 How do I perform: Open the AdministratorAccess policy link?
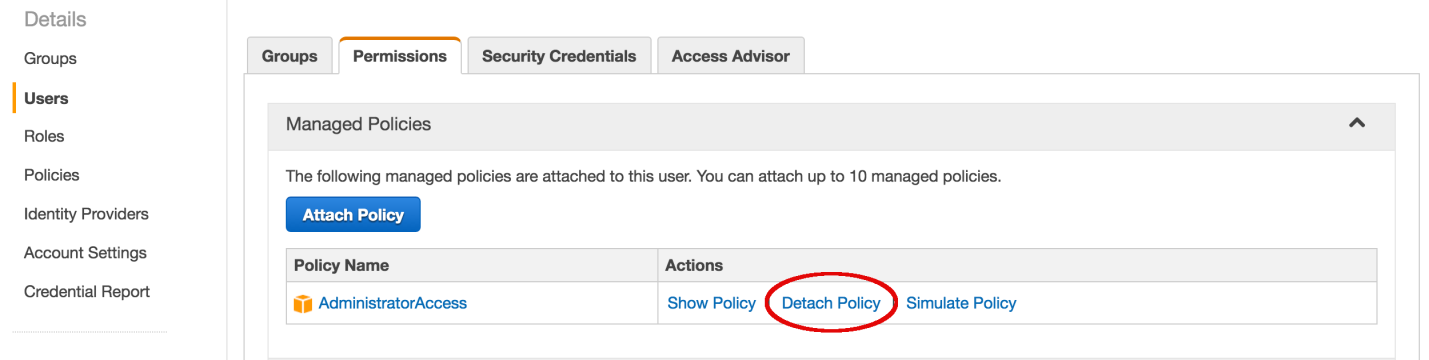coord(393,303)
